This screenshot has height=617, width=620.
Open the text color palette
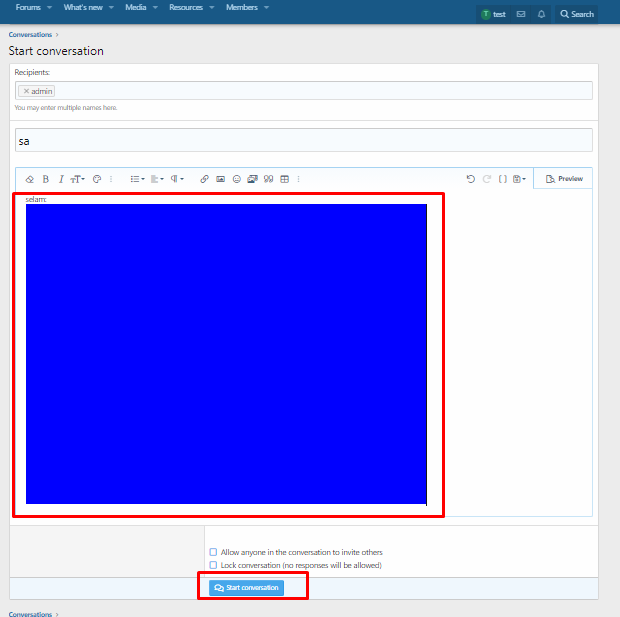tap(97, 179)
